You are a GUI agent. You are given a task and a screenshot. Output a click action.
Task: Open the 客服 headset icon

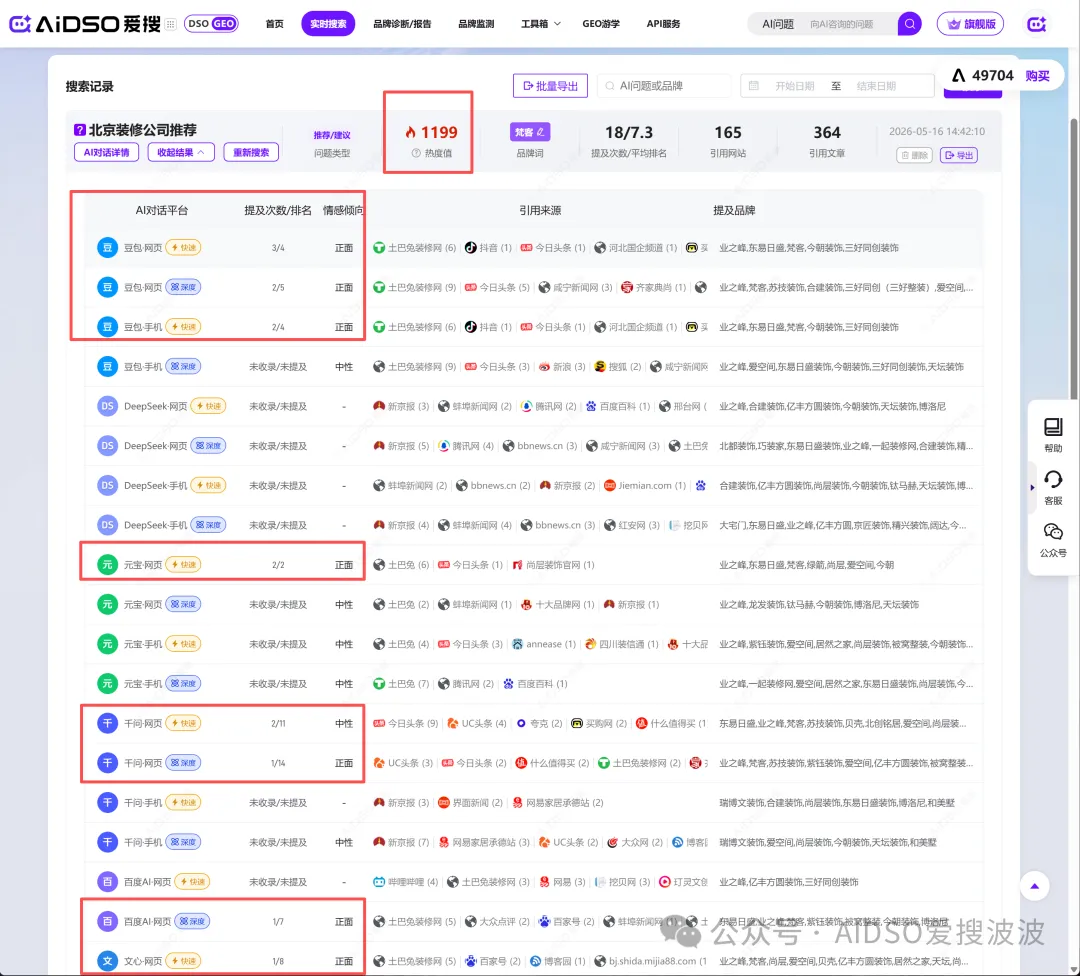click(1052, 487)
